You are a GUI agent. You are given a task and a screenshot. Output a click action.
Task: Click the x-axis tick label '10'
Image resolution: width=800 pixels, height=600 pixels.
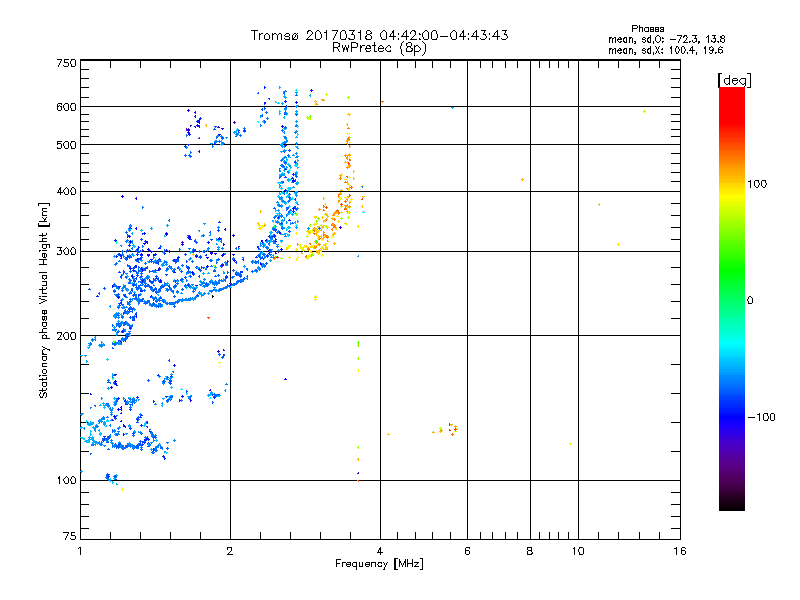point(578,551)
